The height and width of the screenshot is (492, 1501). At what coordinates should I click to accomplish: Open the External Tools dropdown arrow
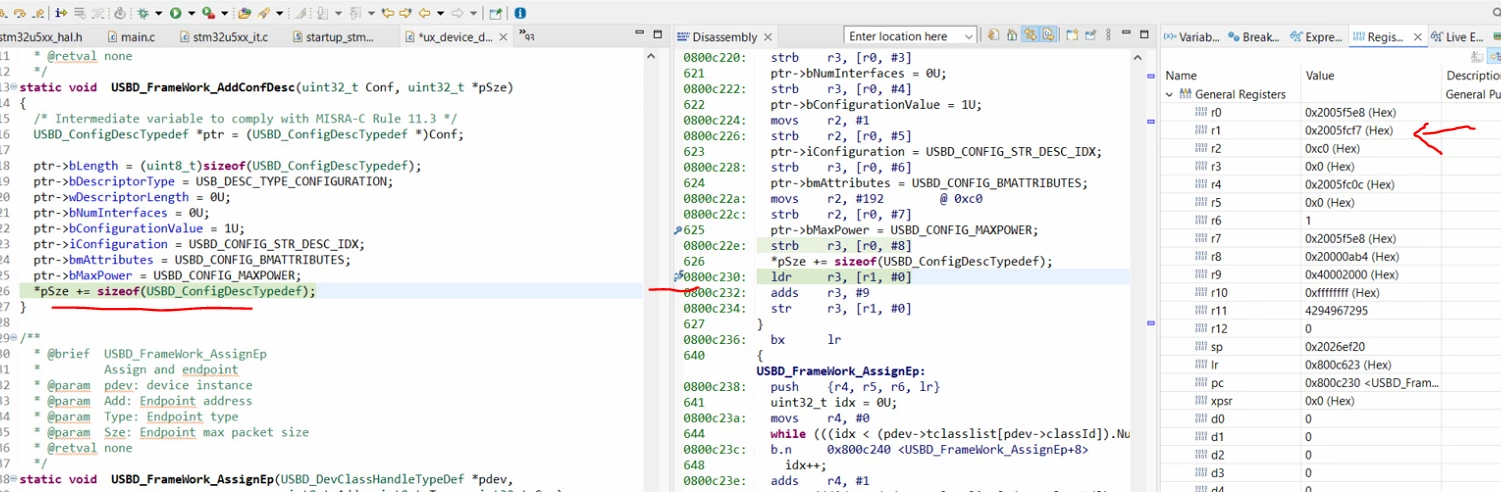[225, 13]
